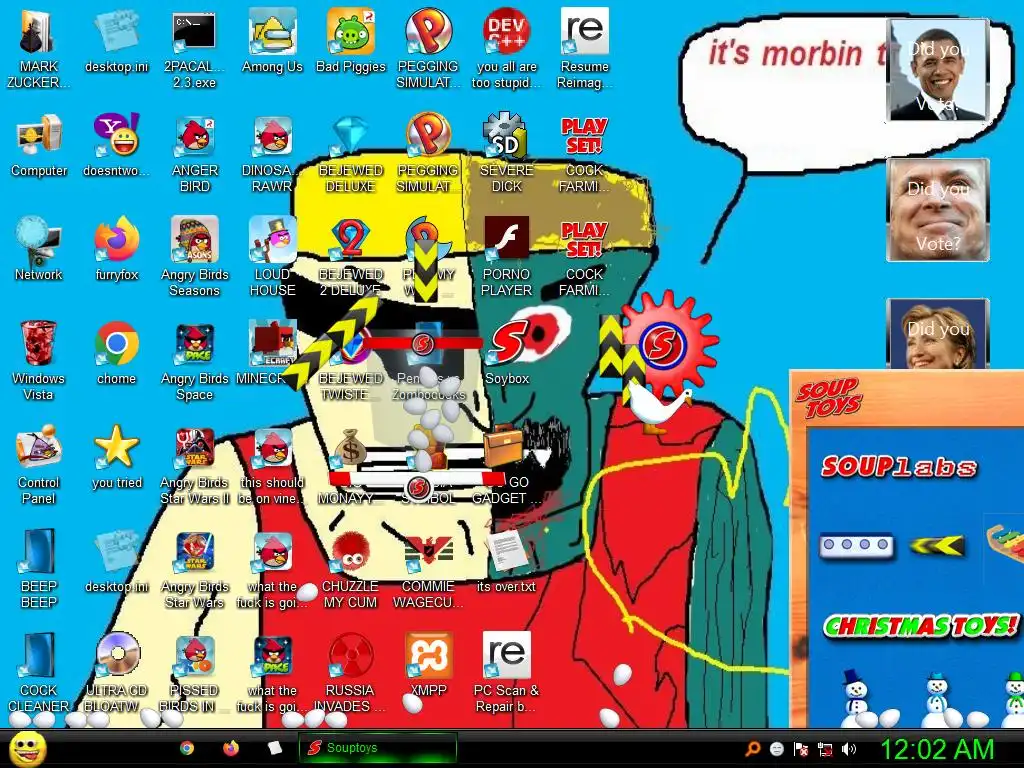The image size is (1024, 768).
Task: Select the MARK ZUCKER... desktop icon
Action: tap(38, 48)
